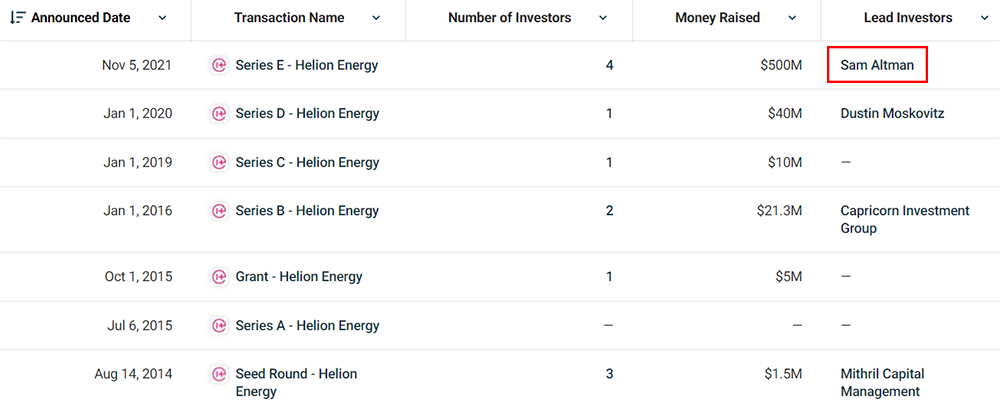The height and width of the screenshot is (406, 1000).
Task: Click the Series D funding round icon
Action: [x=219, y=114]
